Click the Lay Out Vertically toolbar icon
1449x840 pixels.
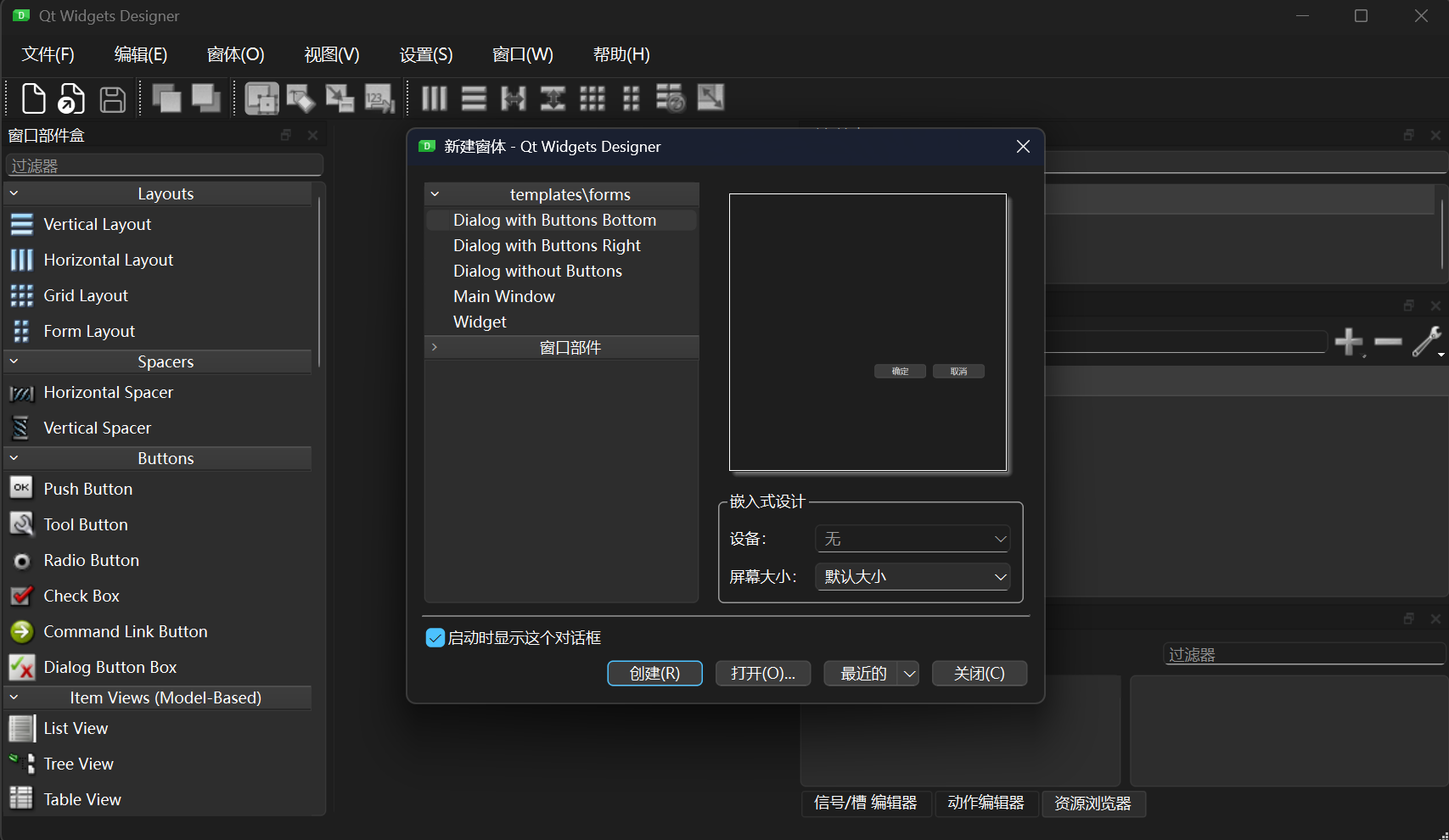[474, 98]
